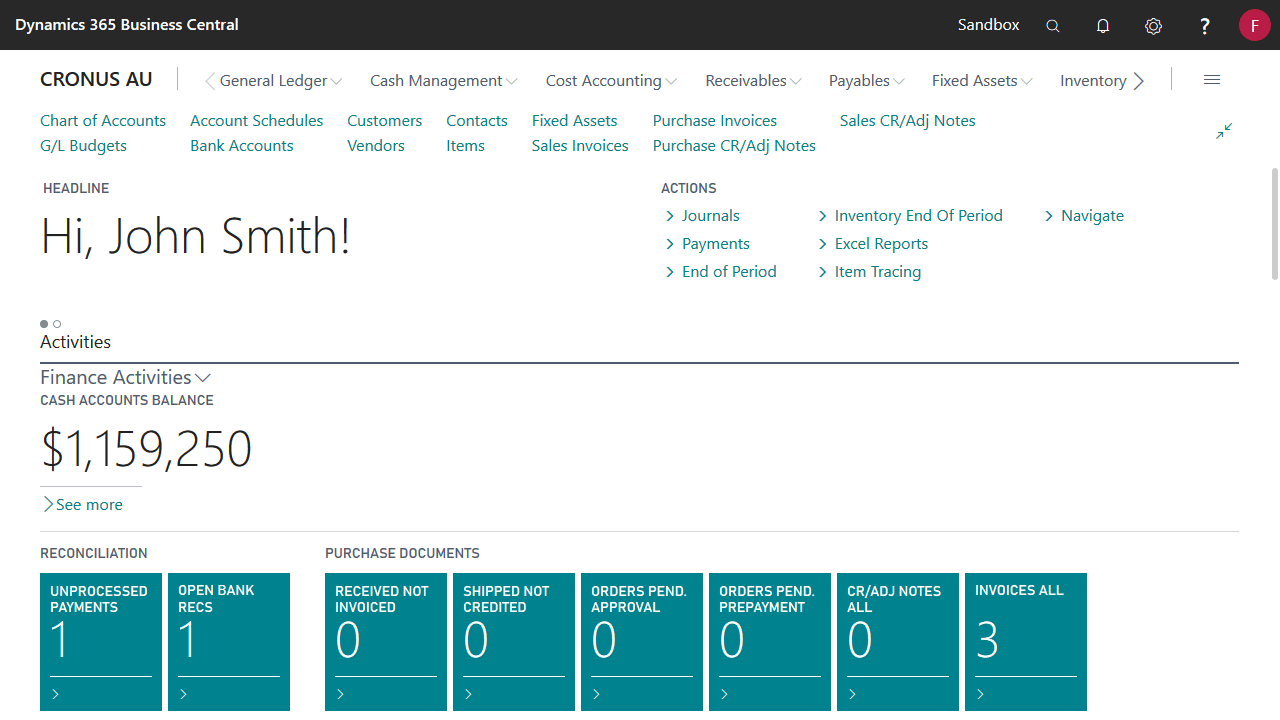
Task: Click the vertical page scrollbar
Action: (1274, 224)
